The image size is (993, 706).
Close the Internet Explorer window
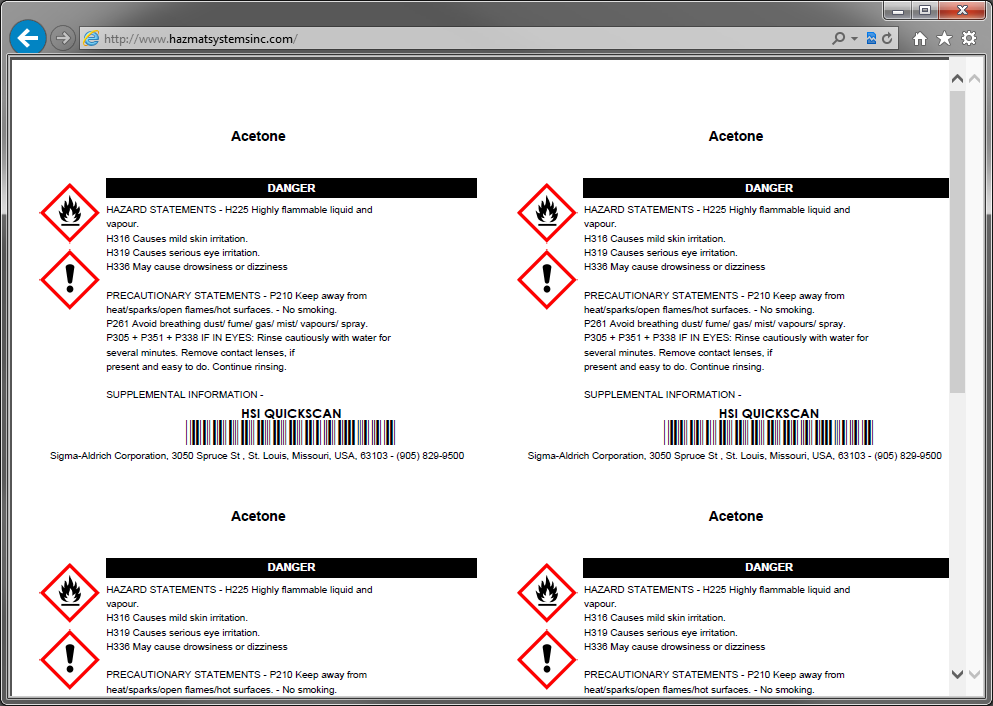(x=963, y=10)
